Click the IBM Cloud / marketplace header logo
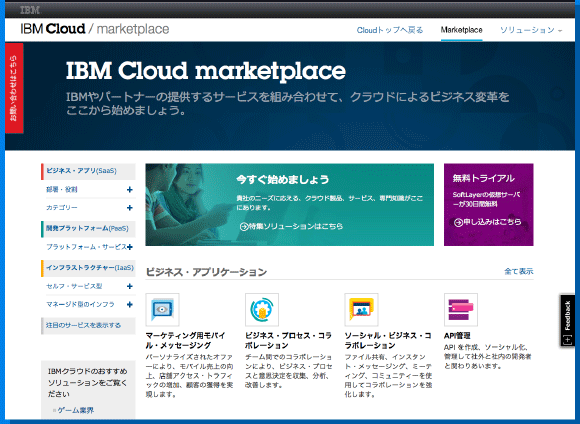This screenshot has width=580, height=424. (x=95, y=29)
